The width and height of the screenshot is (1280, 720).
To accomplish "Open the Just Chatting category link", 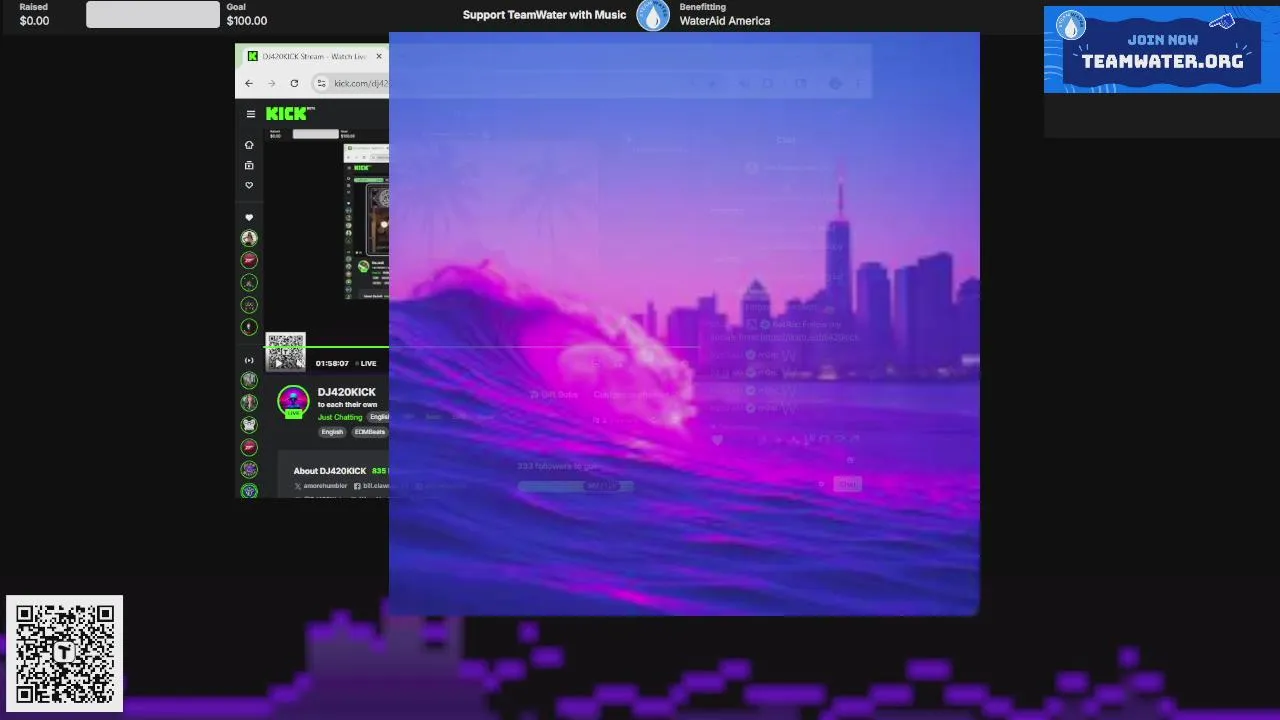I will pyautogui.click(x=340, y=417).
